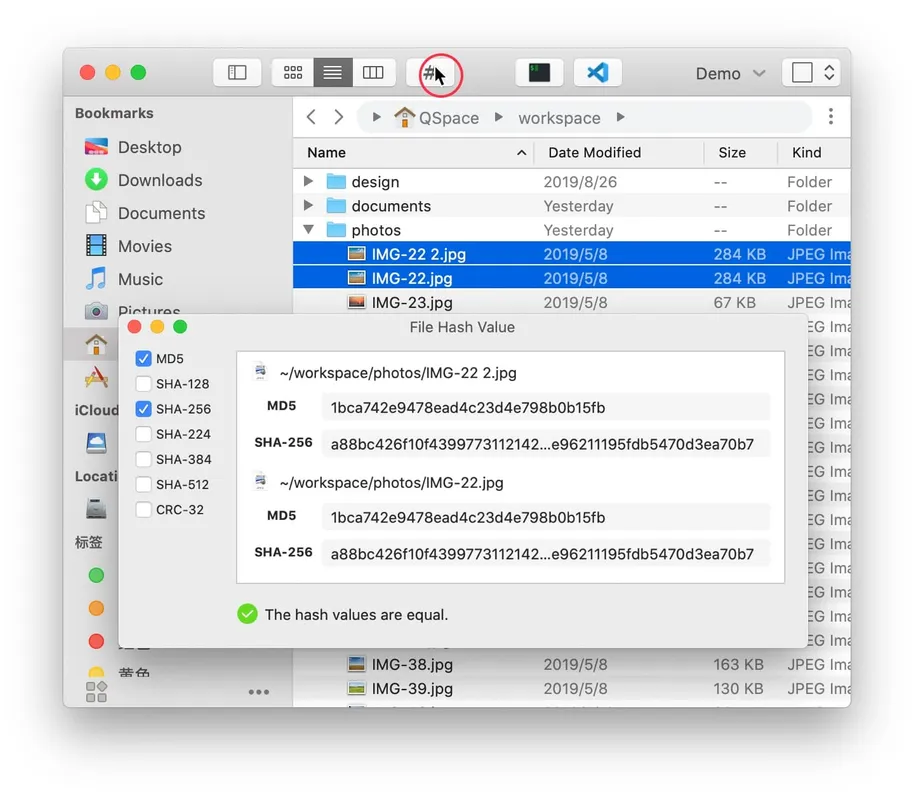The image size is (914, 800).
Task: Expand the design folder
Action: [309, 182]
